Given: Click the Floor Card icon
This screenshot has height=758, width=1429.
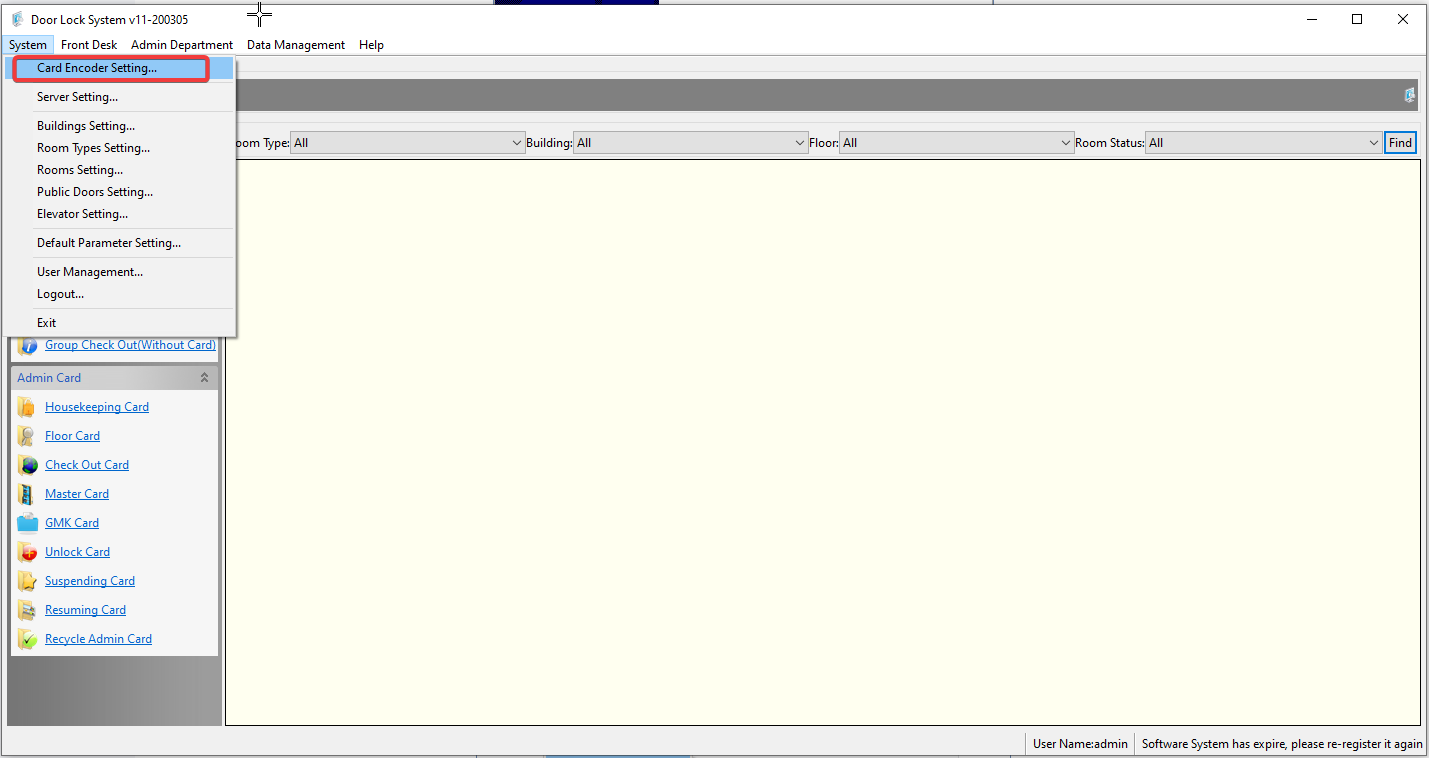Looking at the screenshot, I should point(27,436).
